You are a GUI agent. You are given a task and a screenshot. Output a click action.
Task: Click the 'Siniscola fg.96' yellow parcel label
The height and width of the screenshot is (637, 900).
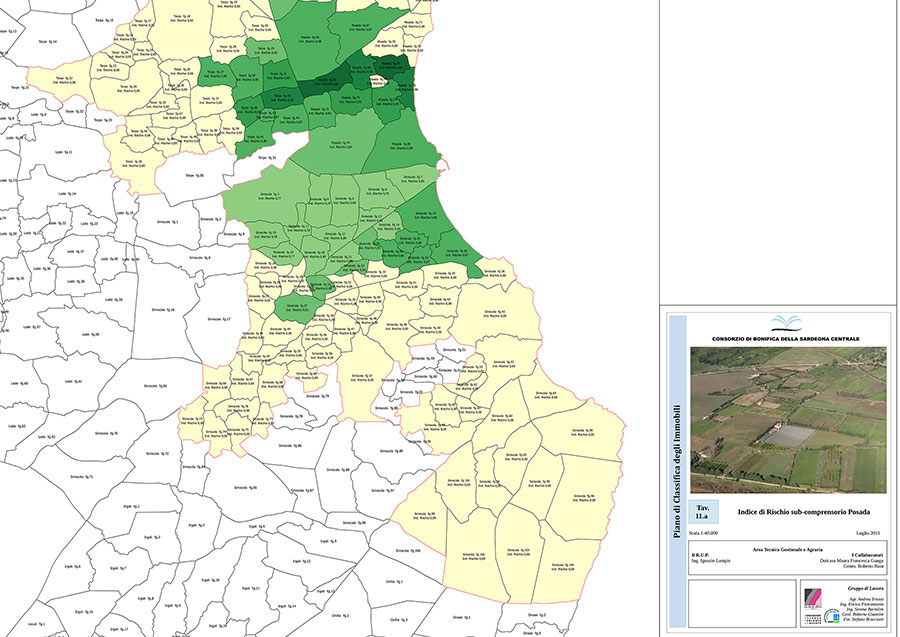pyautogui.click(x=584, y=498)
